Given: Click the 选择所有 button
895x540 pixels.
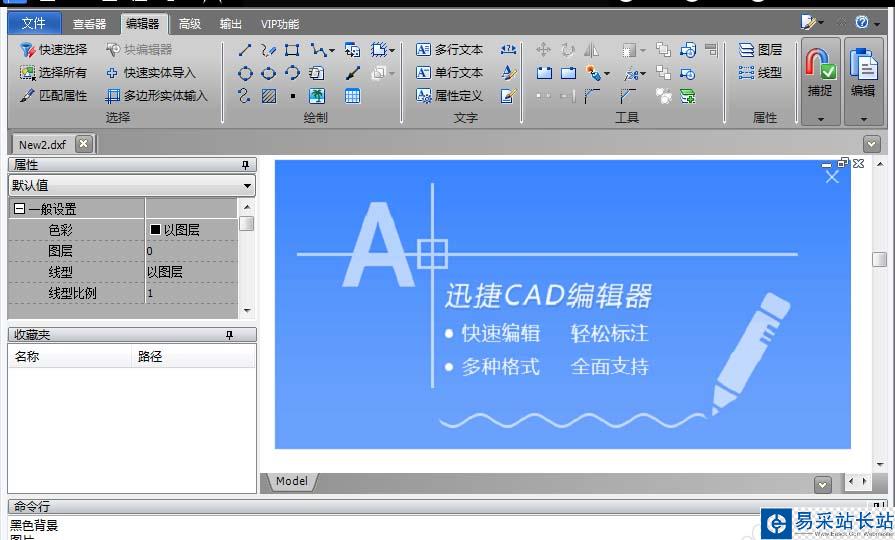Looking at the screenshot, I should click(54, 72).
